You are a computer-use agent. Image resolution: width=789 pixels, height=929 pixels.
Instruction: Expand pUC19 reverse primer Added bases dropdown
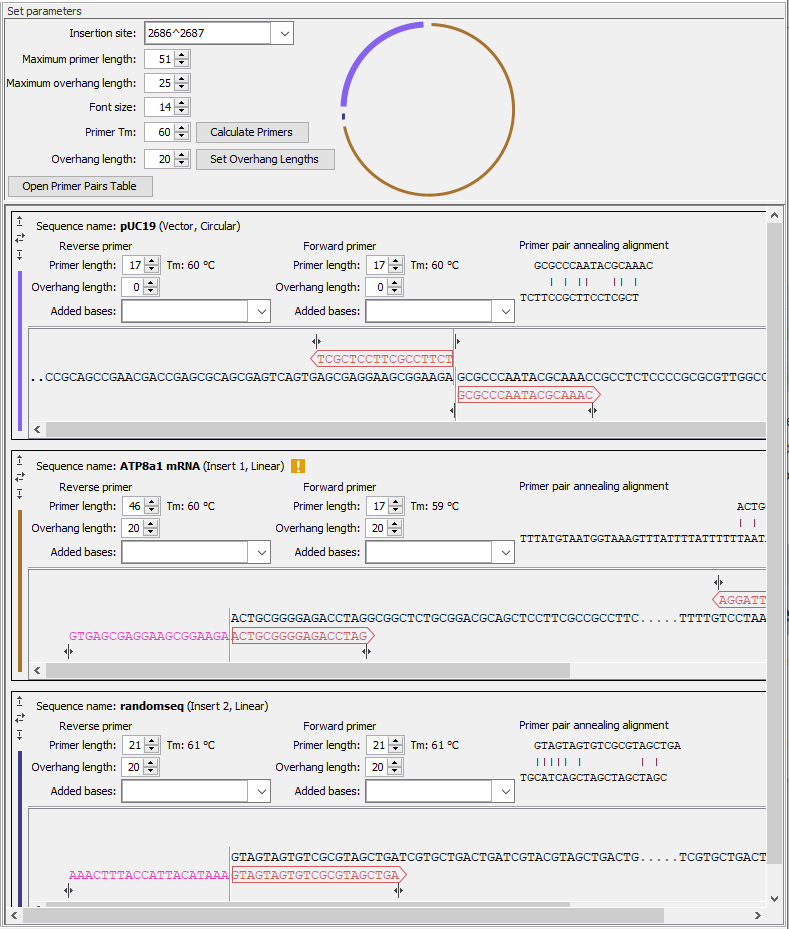pos(261,312)
